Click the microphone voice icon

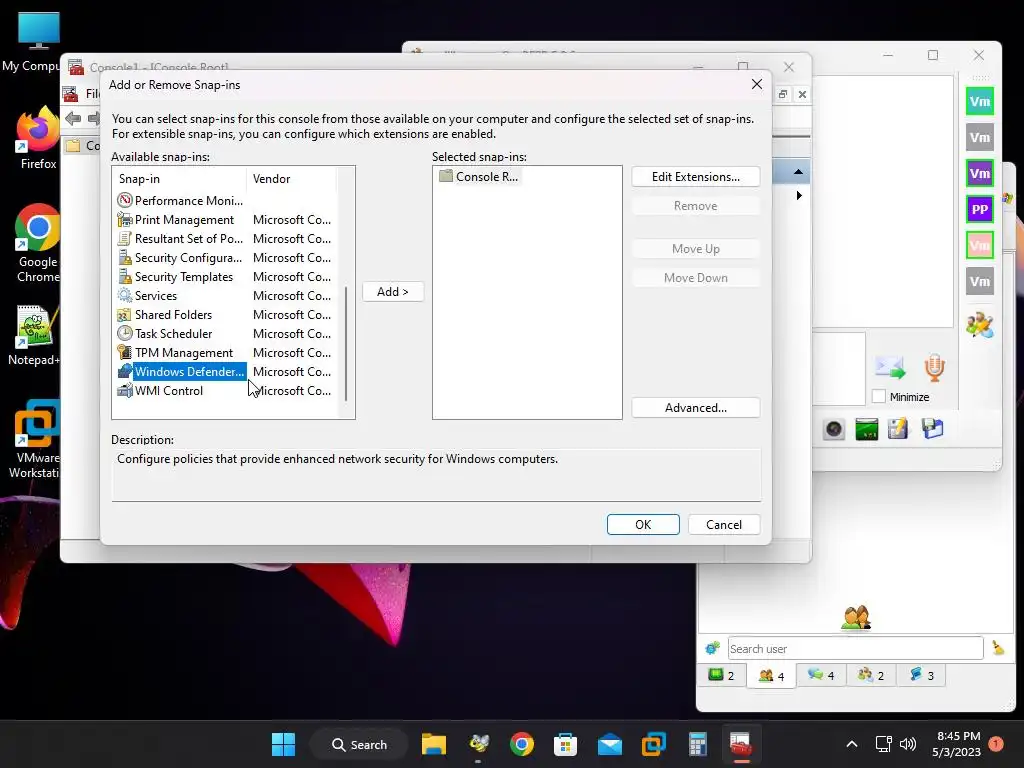(x=935, y=368)
